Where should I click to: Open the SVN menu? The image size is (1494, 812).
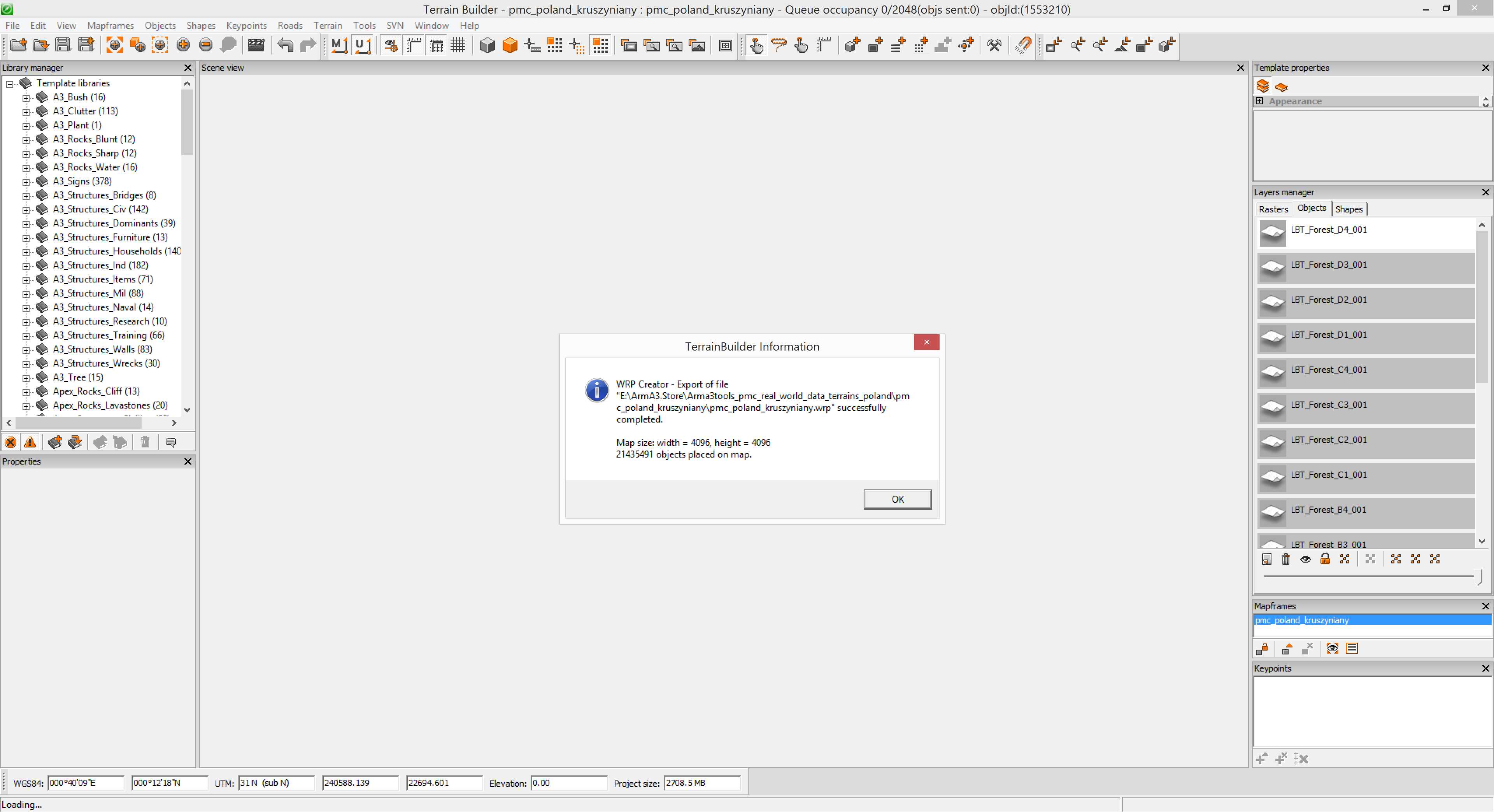tap(395, 26)
